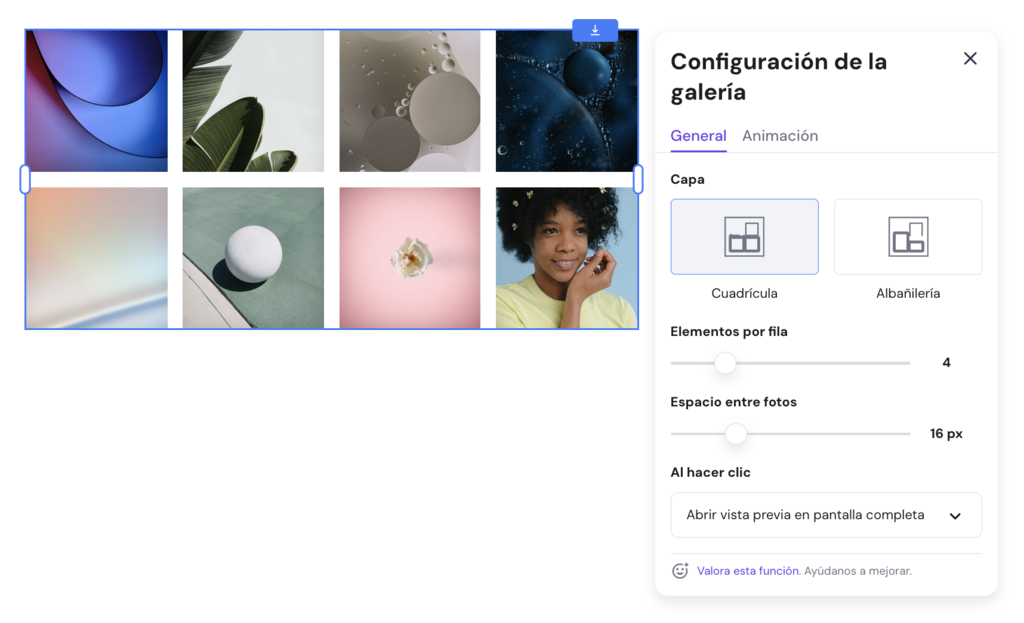The image size is (1024, 623).
Task: Switch to the Animación tab
Action: click(780, 136)
